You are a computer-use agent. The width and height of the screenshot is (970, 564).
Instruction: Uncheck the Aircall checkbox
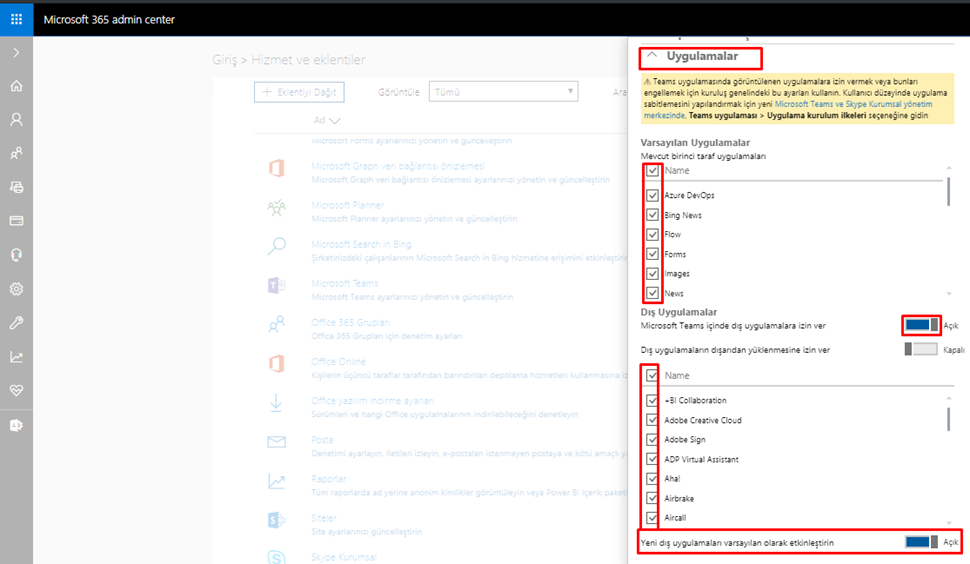pos(651,518)
